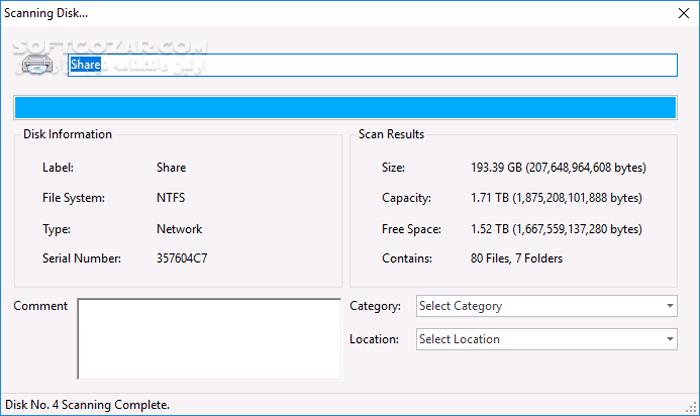700x416 pixels.
Task: Click the Serial Number: label
Action: [82, 258]
